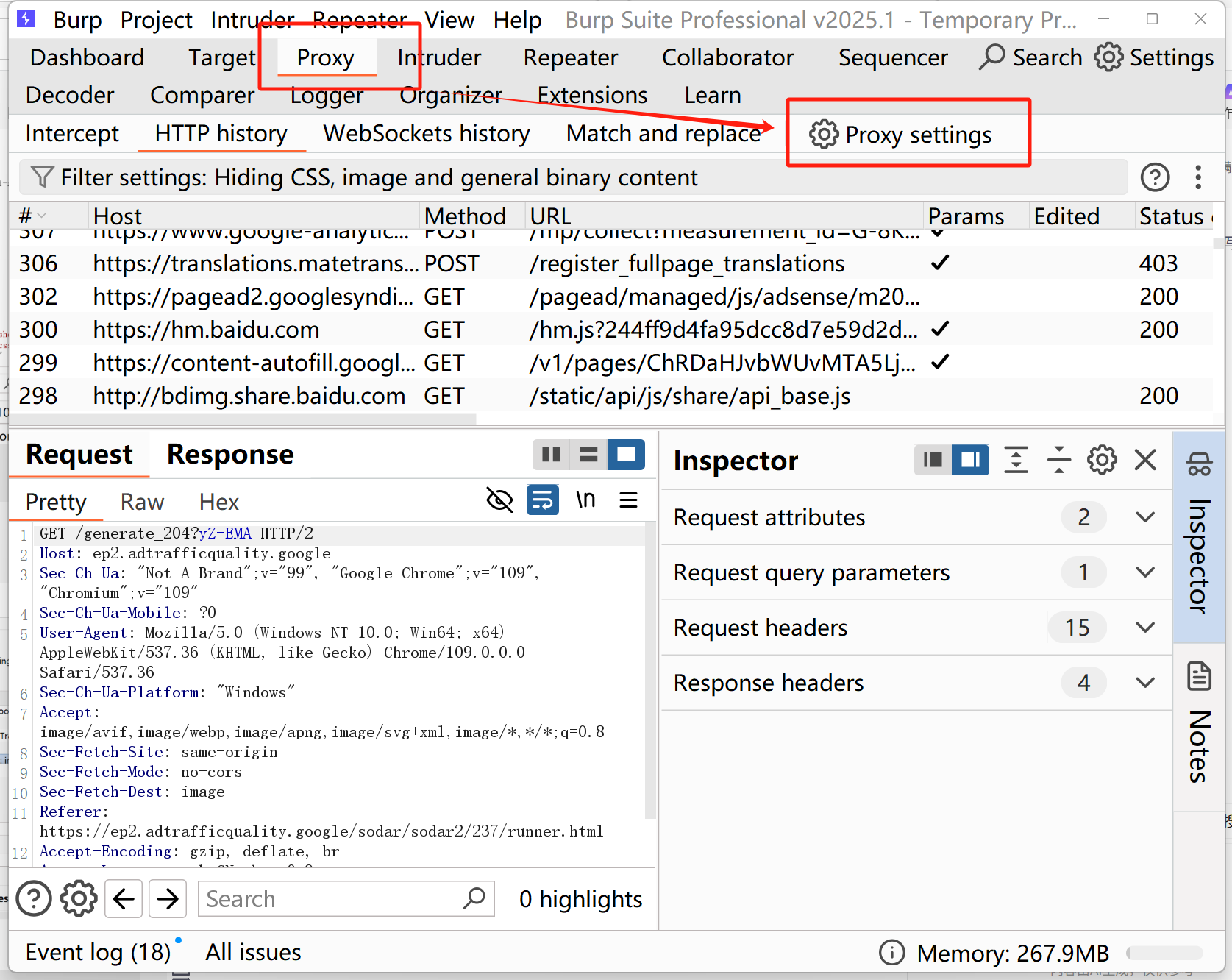This screenshot has height=980, width=1232.
Task: Toggle hide non-printable characters eye icon
Action: 500,500
